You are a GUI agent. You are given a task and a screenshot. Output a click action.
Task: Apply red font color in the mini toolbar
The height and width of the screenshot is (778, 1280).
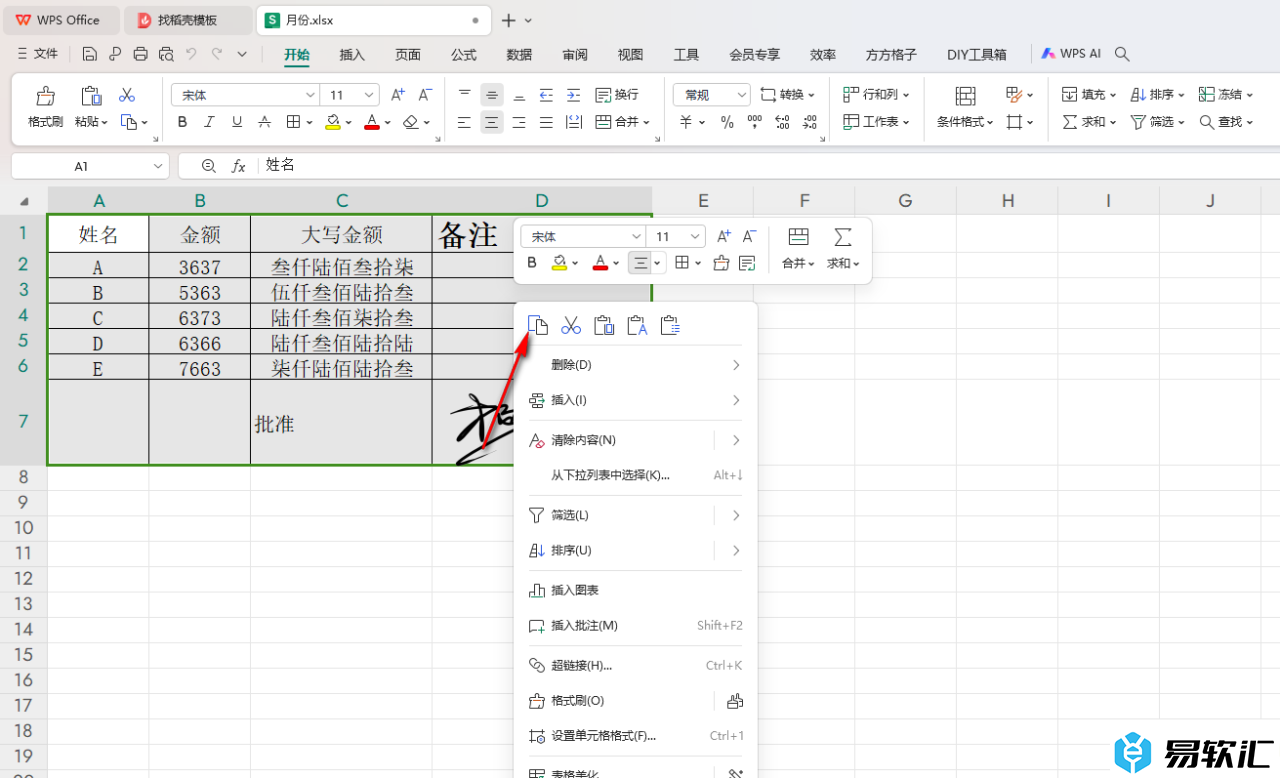click(600, 263)
